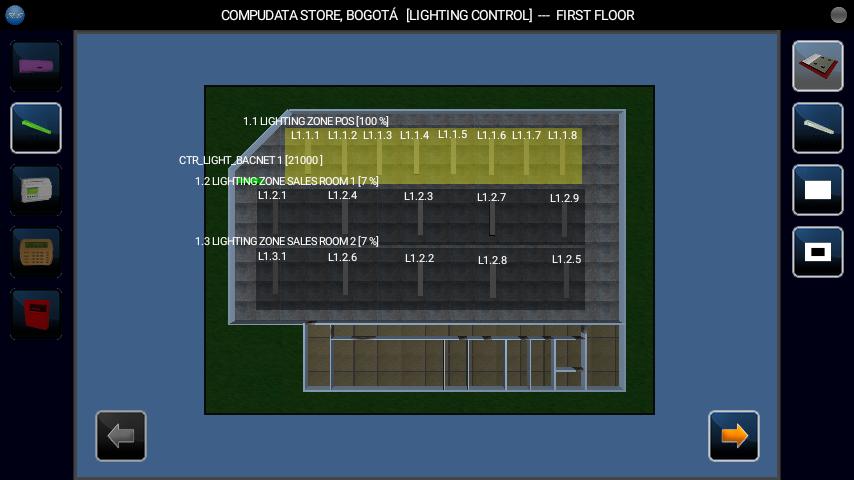This screenshot has height=480, width=854.
Task: Open the controller module icon in left sidebar
Action: [36, 190]
